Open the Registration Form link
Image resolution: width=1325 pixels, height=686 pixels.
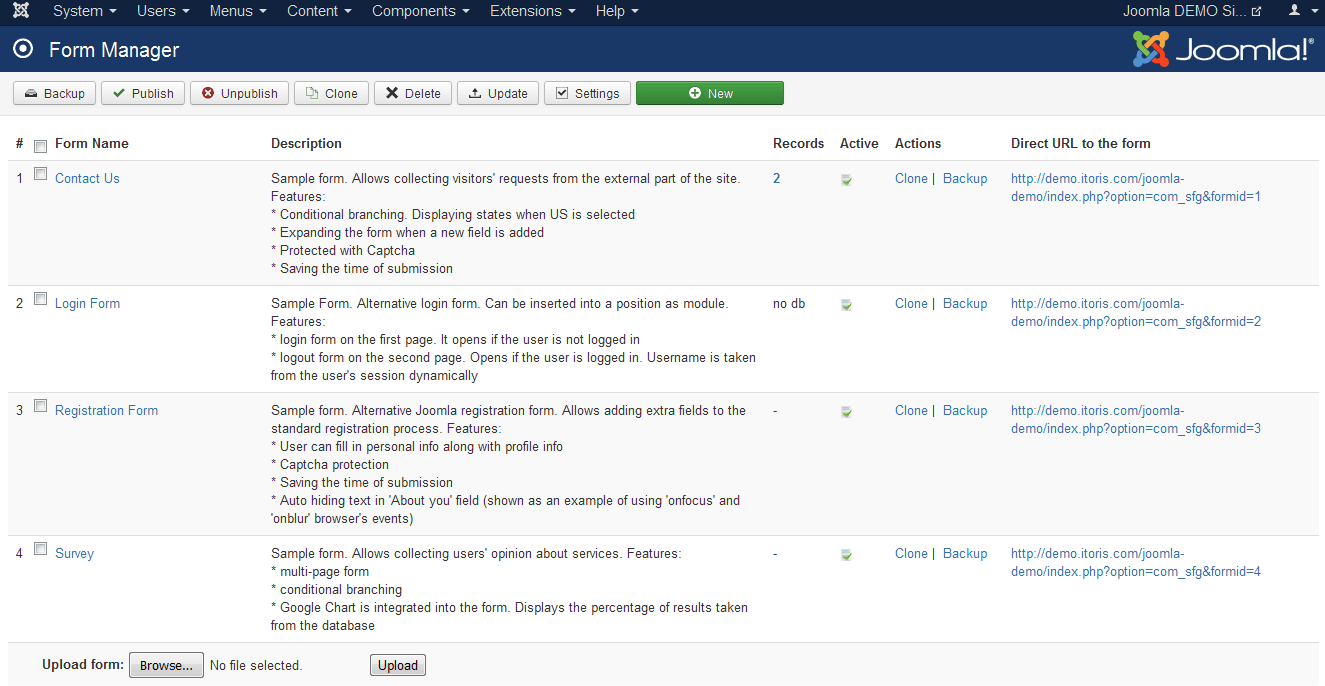pos(106,410)
